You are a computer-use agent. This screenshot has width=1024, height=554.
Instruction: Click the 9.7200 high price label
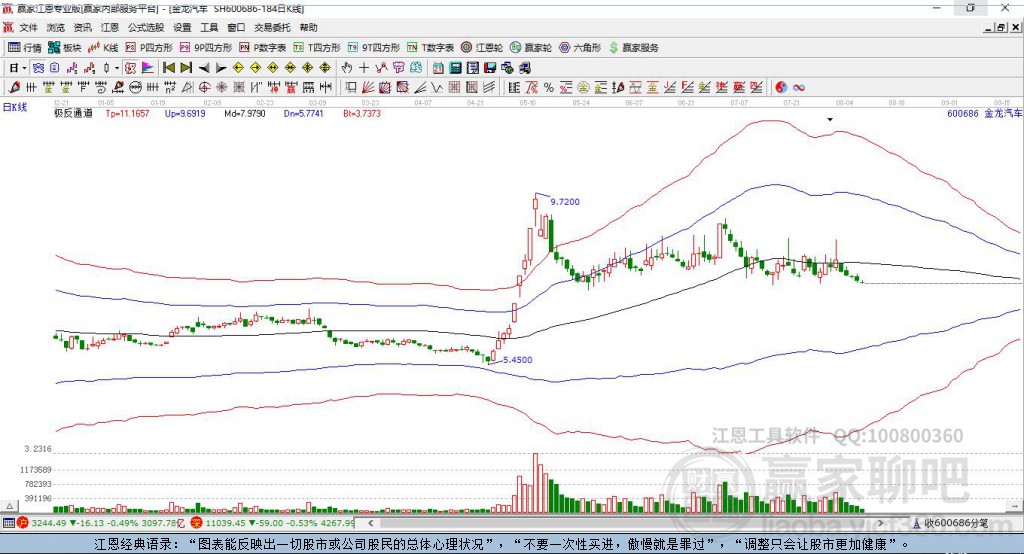(565, 202)
